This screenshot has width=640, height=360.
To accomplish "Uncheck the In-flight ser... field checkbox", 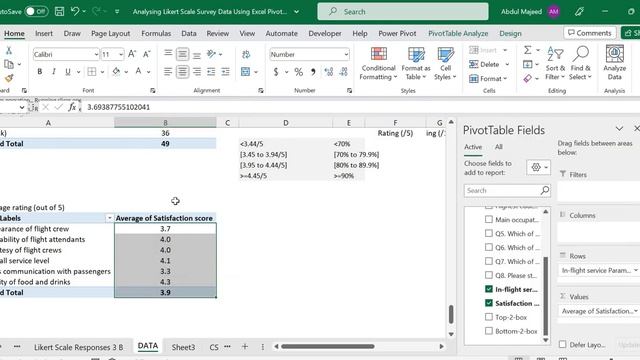I will (x=489, y=289).
